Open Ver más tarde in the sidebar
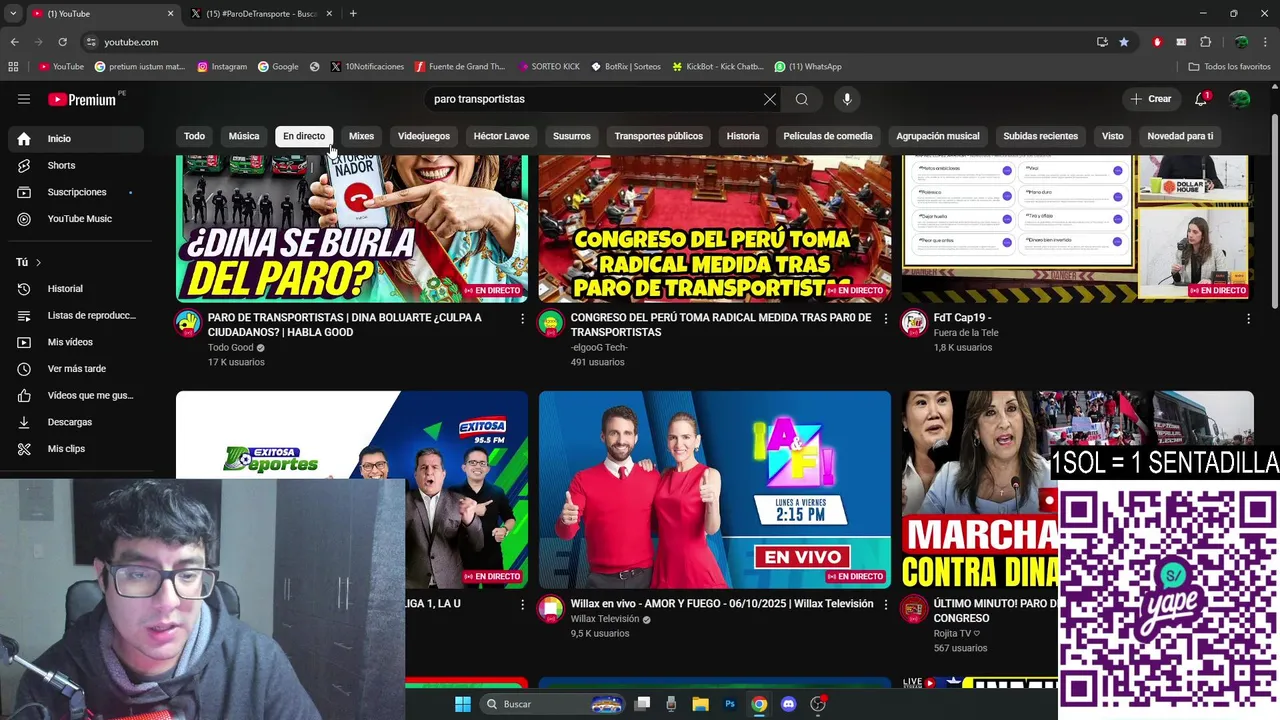1280x720 pixels. point(76,369)
